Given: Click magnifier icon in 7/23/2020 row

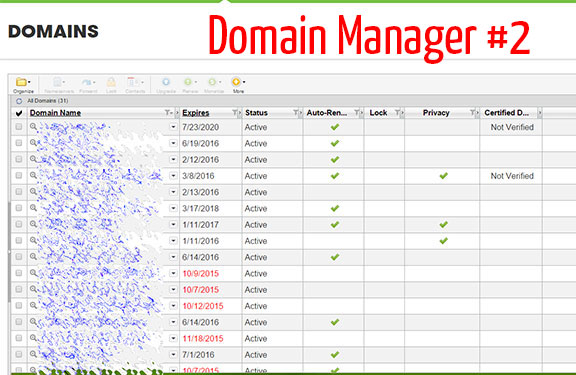Looking at the screenshot, I should [33, 127].
